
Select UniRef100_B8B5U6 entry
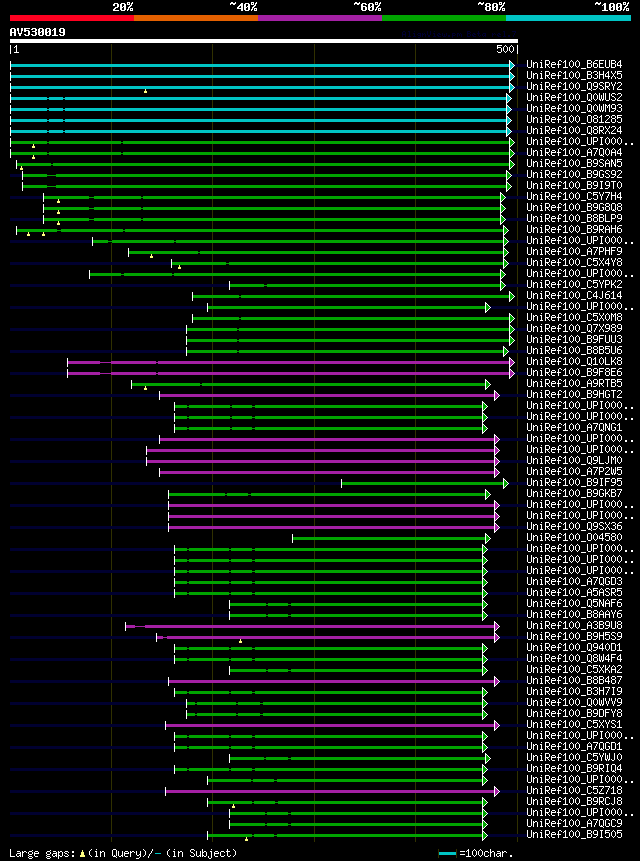[x=574, y=350]
